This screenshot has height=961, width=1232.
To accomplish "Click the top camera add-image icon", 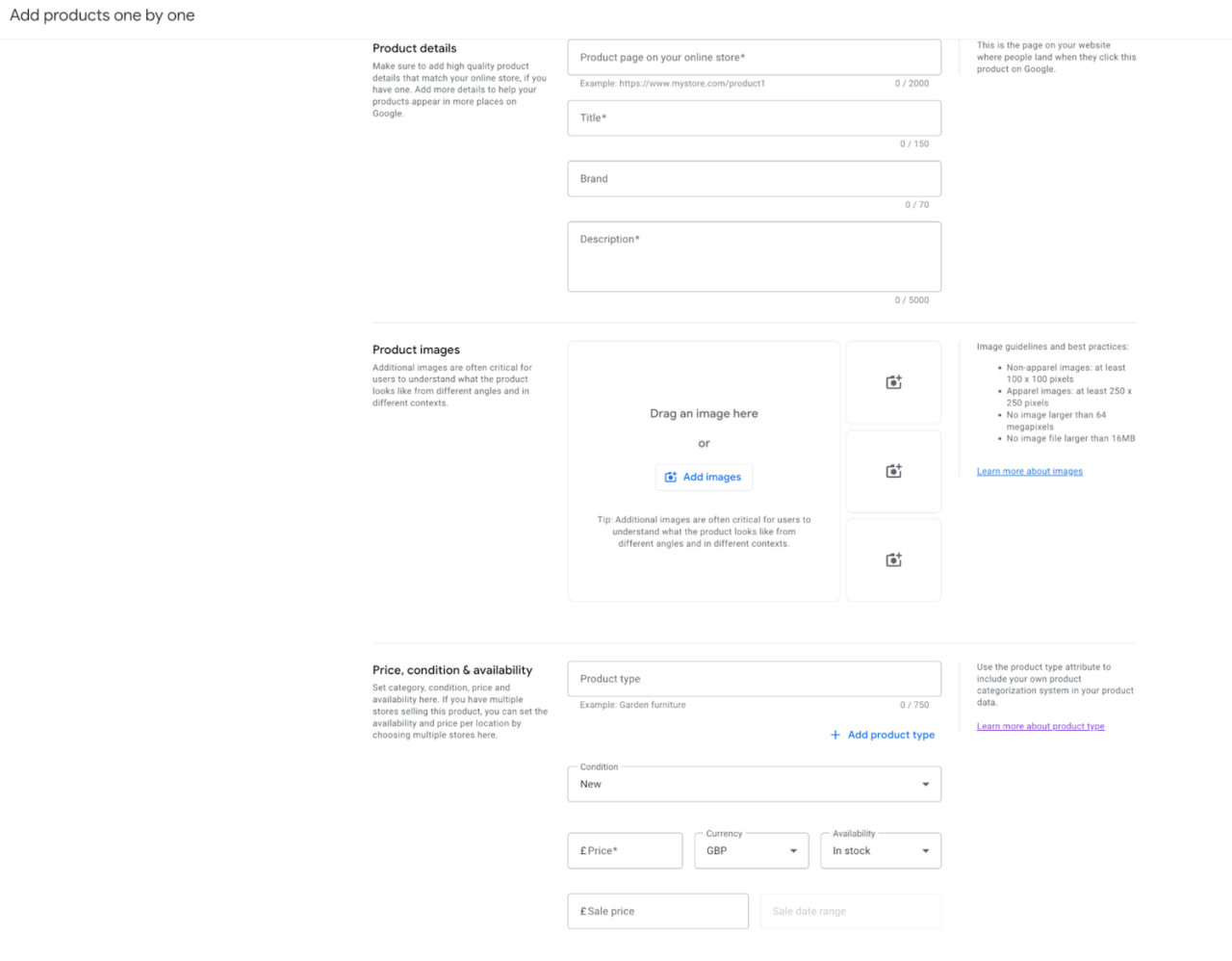I will click(893, 381).
